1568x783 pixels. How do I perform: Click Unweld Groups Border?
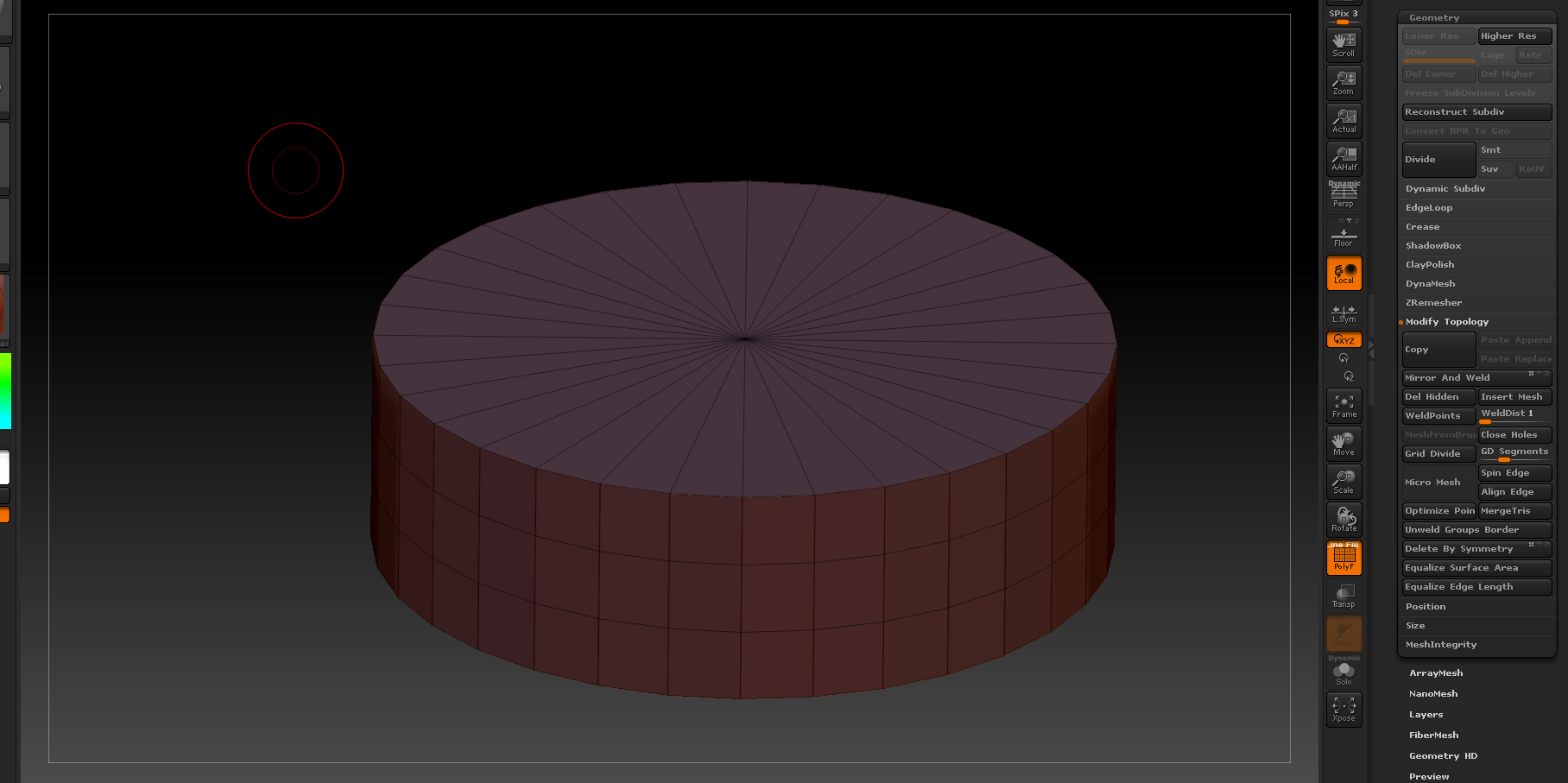[x=1476, y=530]
